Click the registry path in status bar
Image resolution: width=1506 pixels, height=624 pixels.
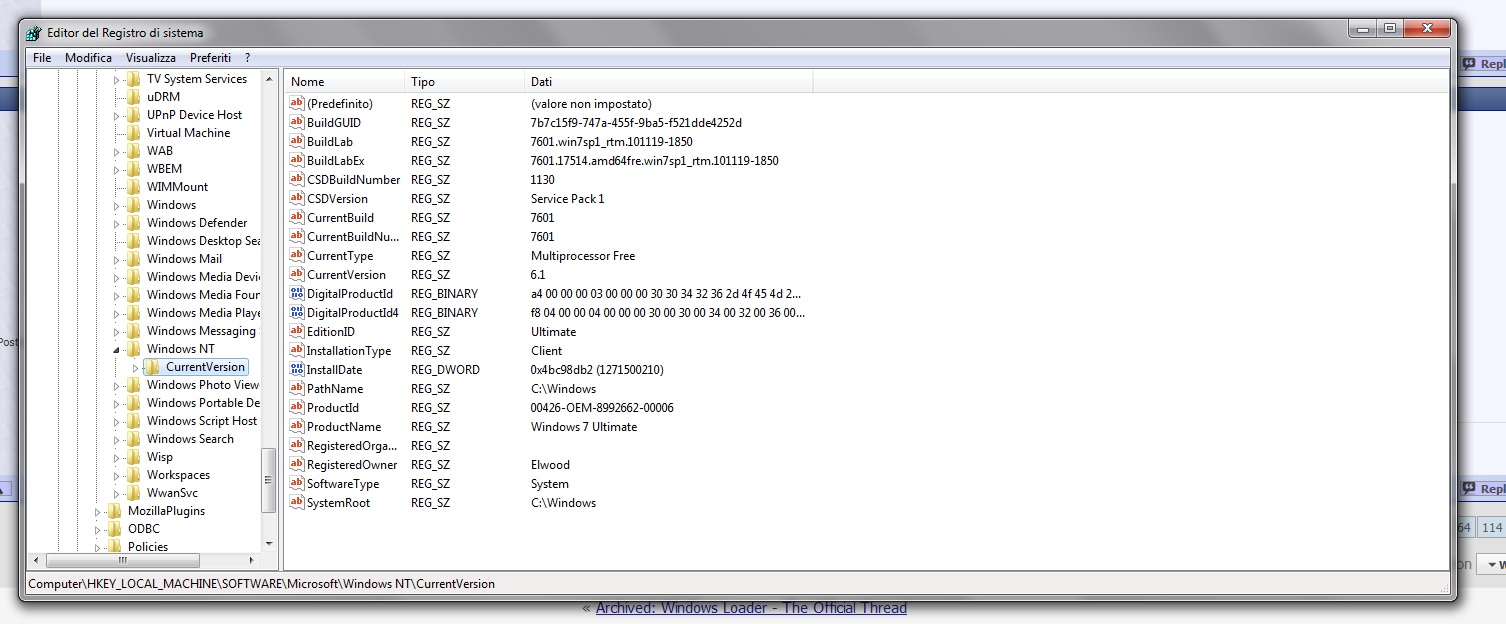261,583
